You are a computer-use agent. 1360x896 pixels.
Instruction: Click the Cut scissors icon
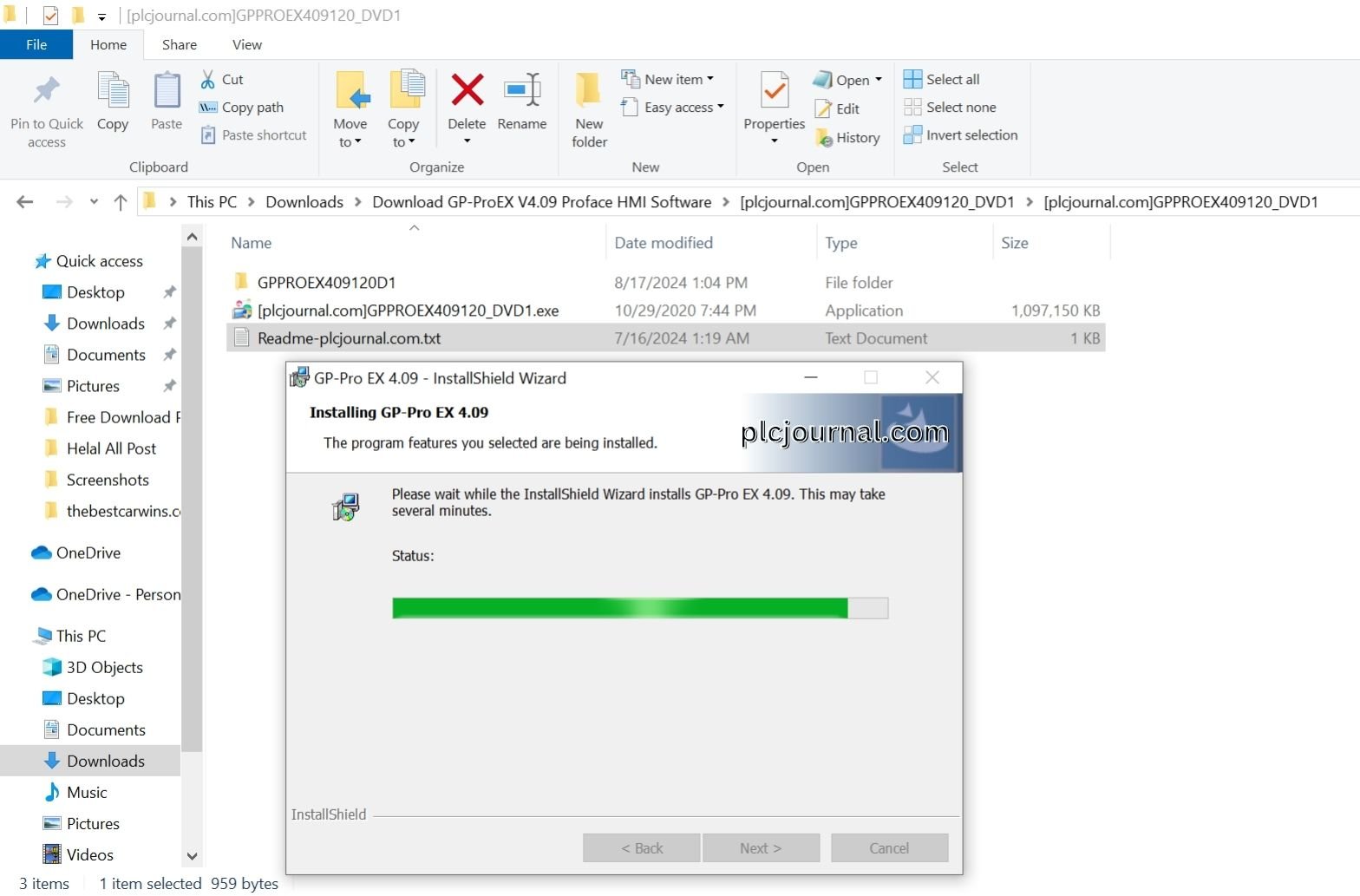pyautogui.click(x=208, y=80)
